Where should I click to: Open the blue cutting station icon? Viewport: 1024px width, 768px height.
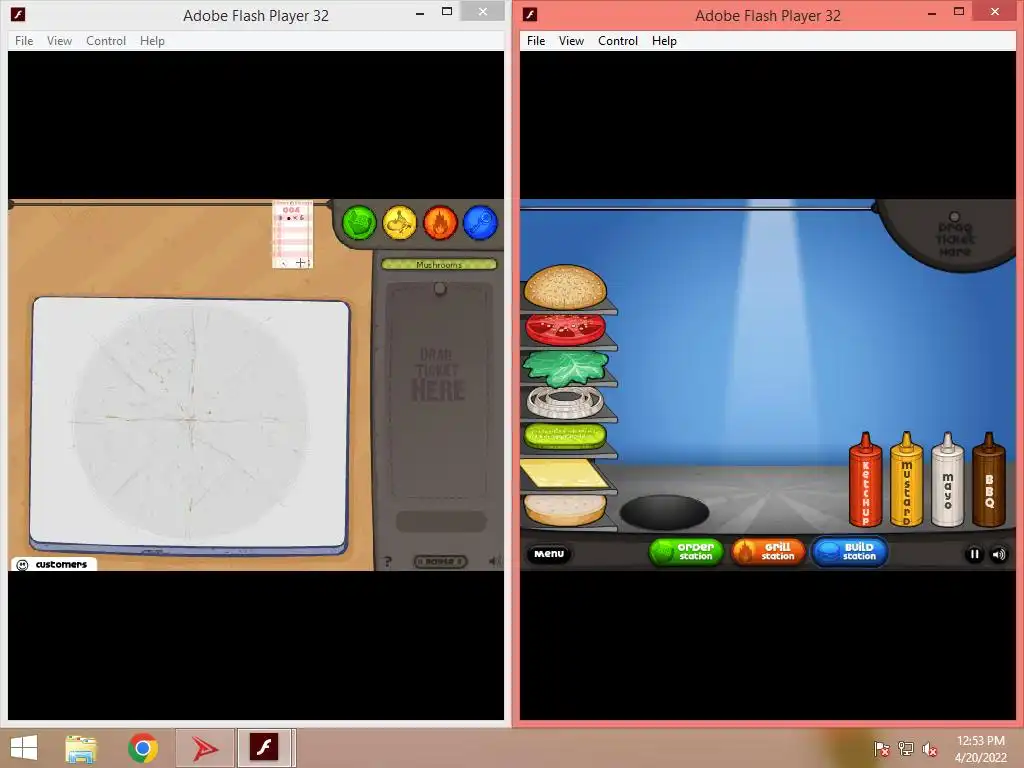pyautogui.click(x=481, y=223)
